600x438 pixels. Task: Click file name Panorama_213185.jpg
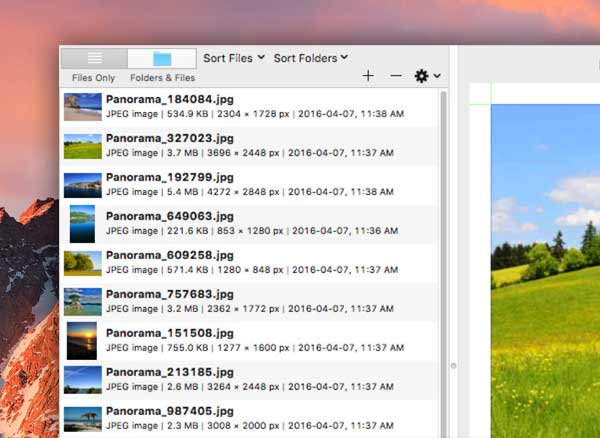(170, 373)
